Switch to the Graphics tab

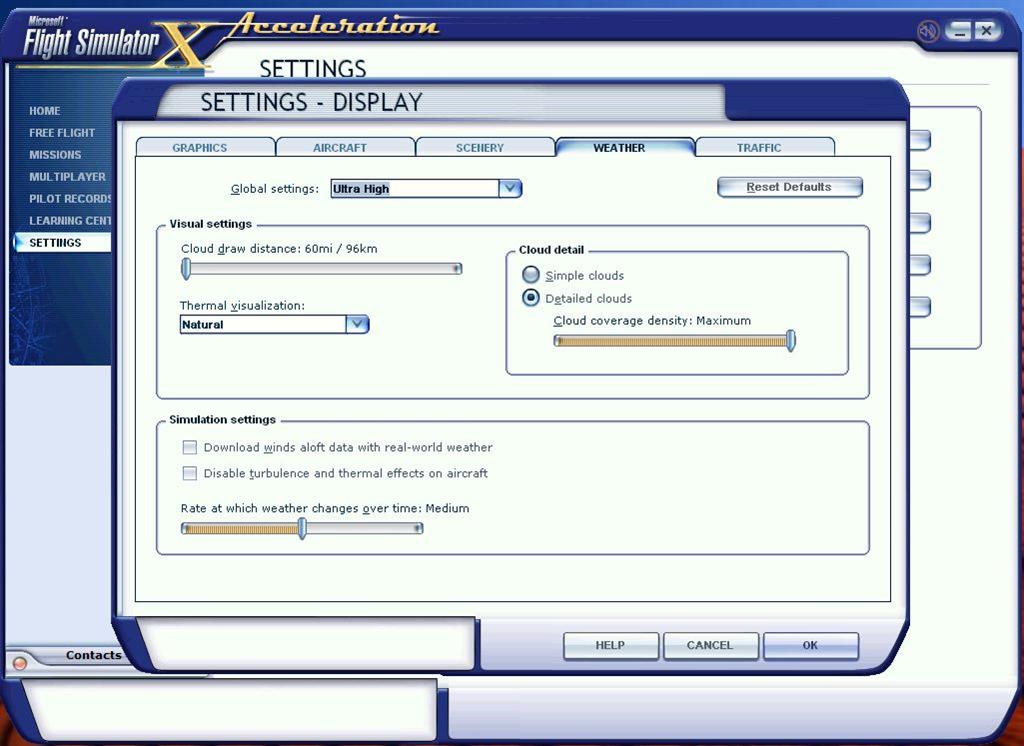coord(200,148)
